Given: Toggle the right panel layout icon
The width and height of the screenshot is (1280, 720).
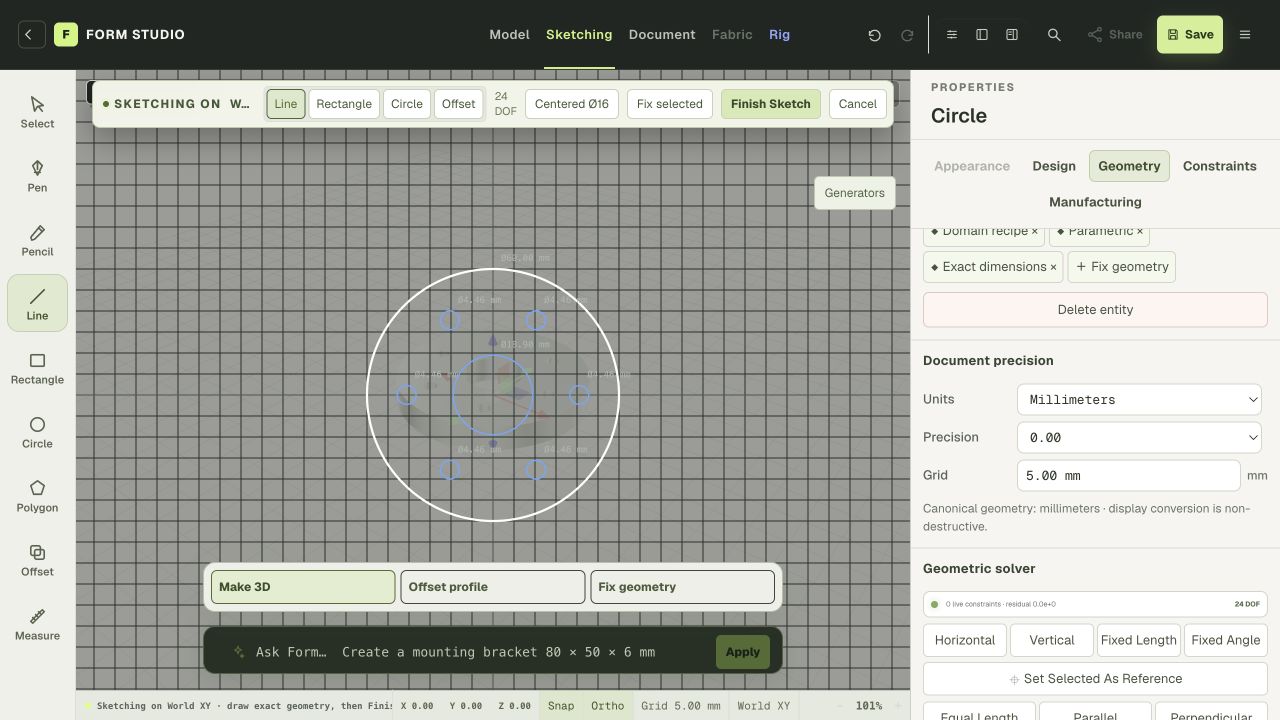Looking at the screenshot, I should click(1012, 35).
